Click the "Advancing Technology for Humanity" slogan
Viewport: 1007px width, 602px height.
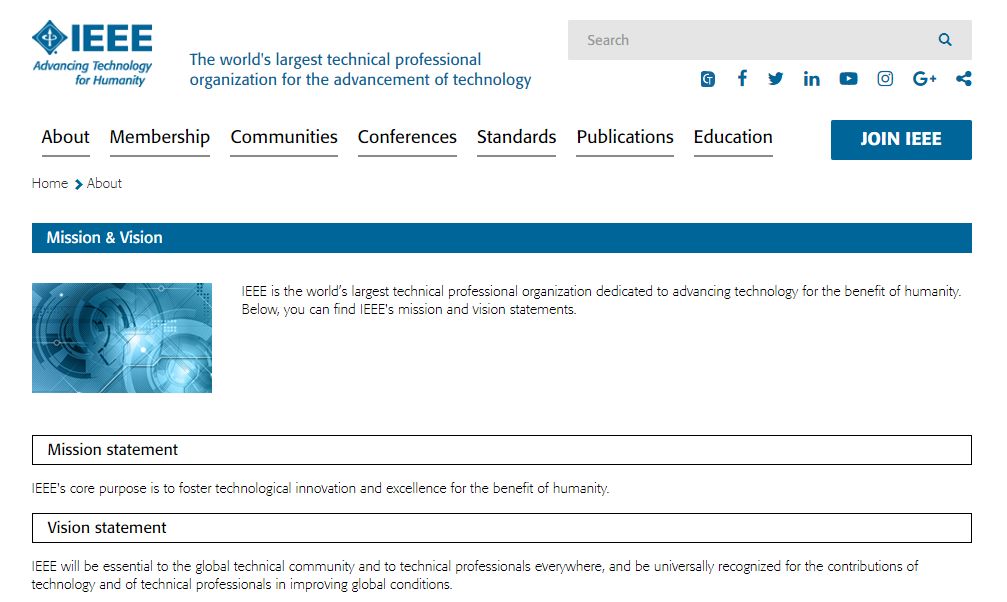point(92,73)
